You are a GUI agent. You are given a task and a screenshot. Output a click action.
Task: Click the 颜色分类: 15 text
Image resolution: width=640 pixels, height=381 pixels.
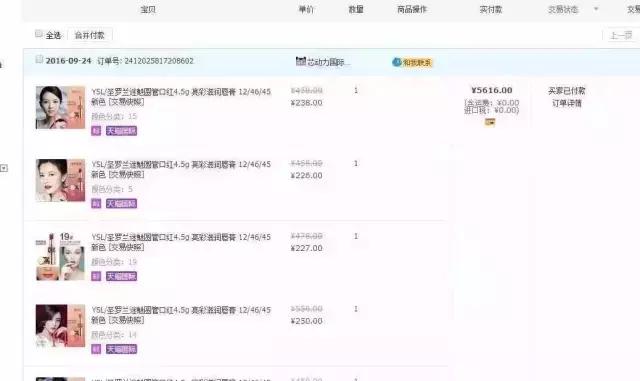(x=114, y=117)
